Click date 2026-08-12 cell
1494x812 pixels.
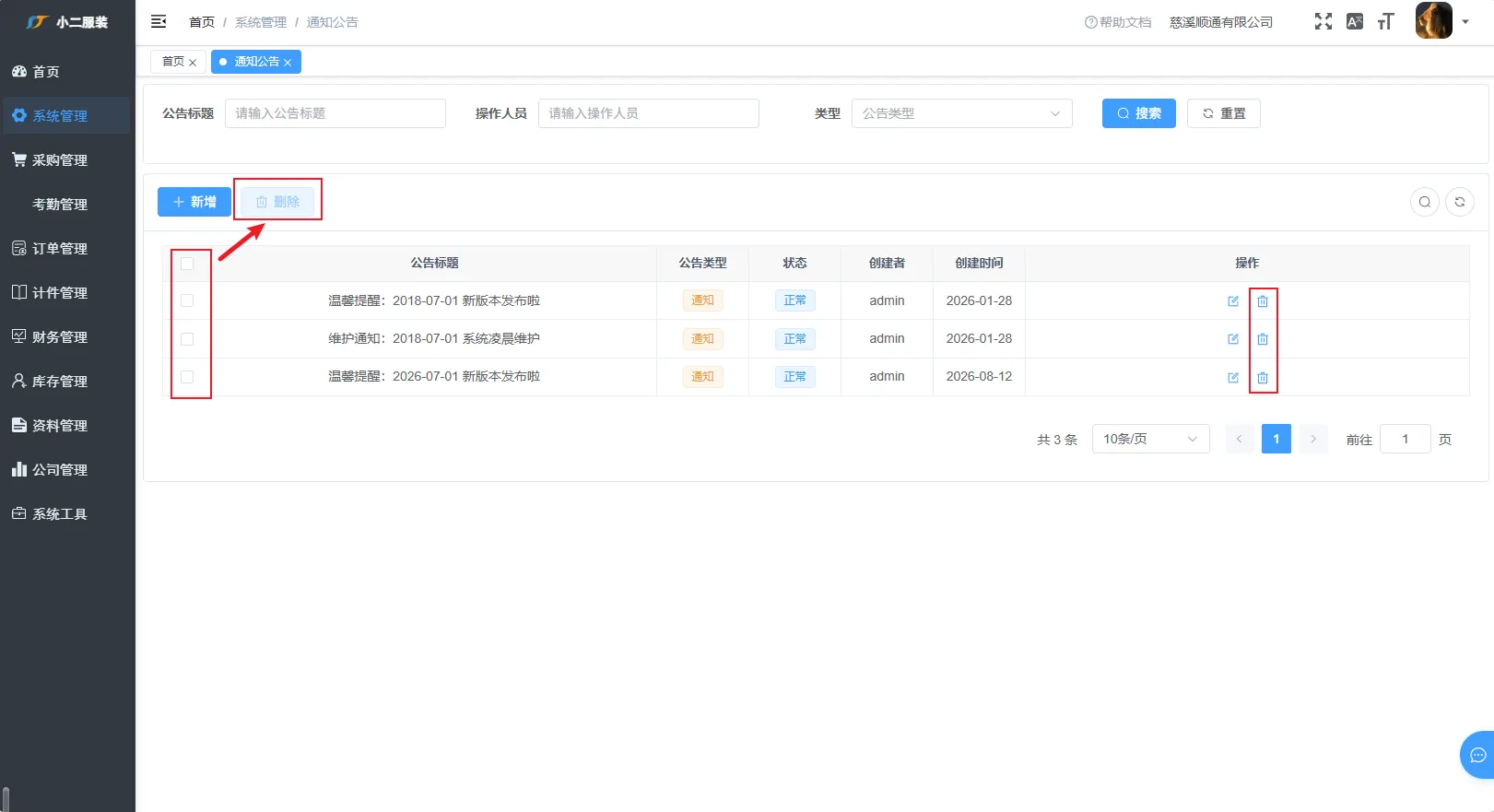979,376
